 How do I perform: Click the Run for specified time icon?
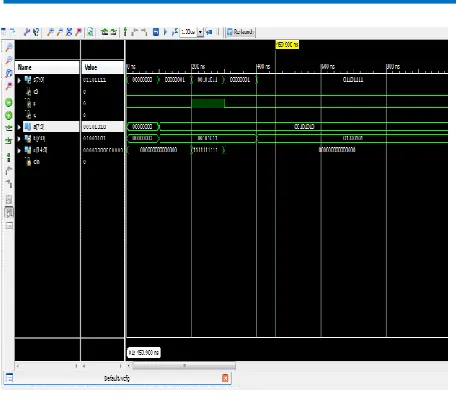pos(175,32)
